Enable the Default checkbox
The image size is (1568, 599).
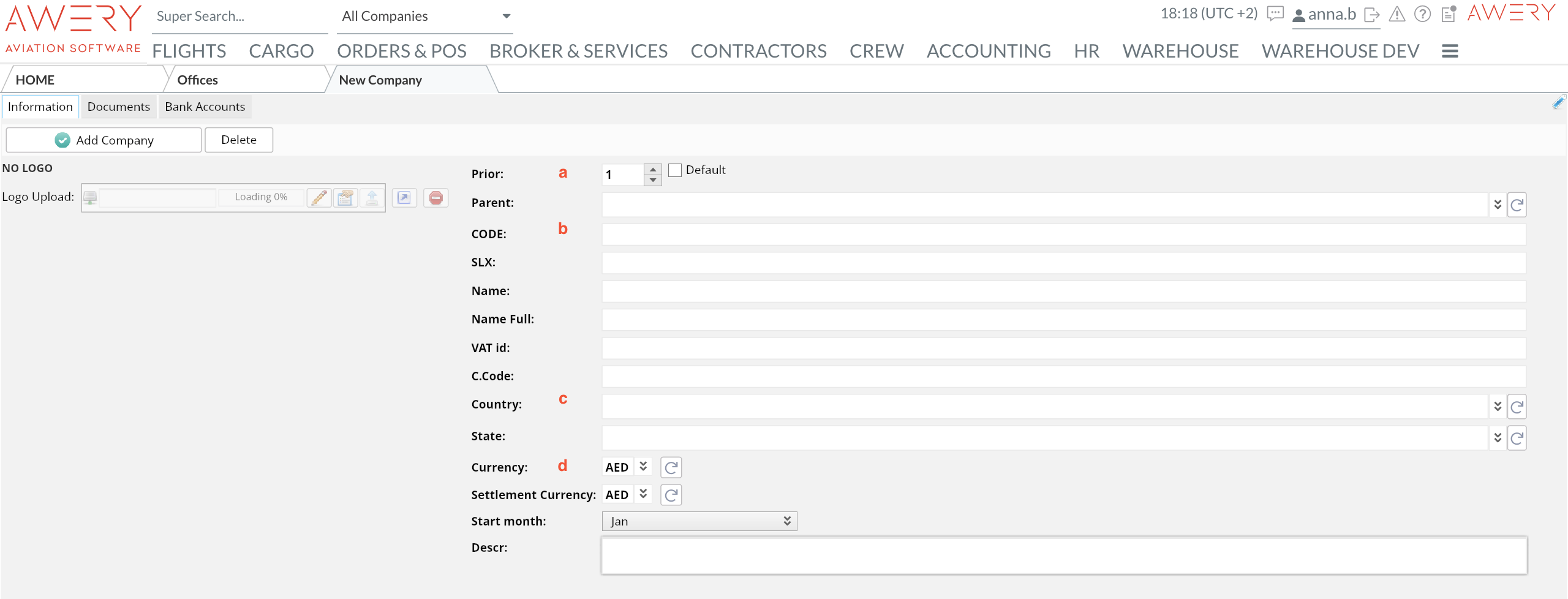coord(675,170)
